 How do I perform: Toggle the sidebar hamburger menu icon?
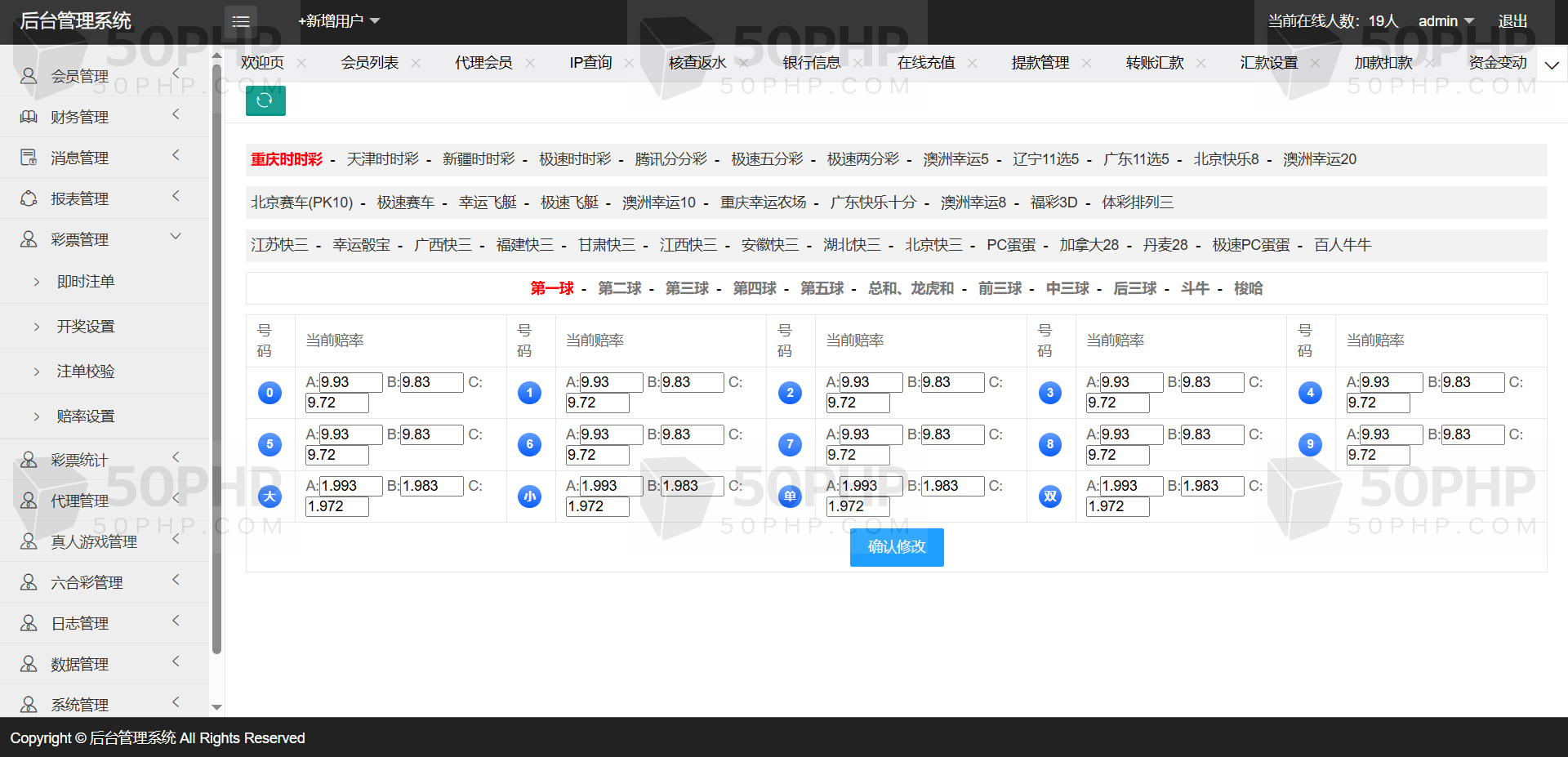tap(241, 21)
